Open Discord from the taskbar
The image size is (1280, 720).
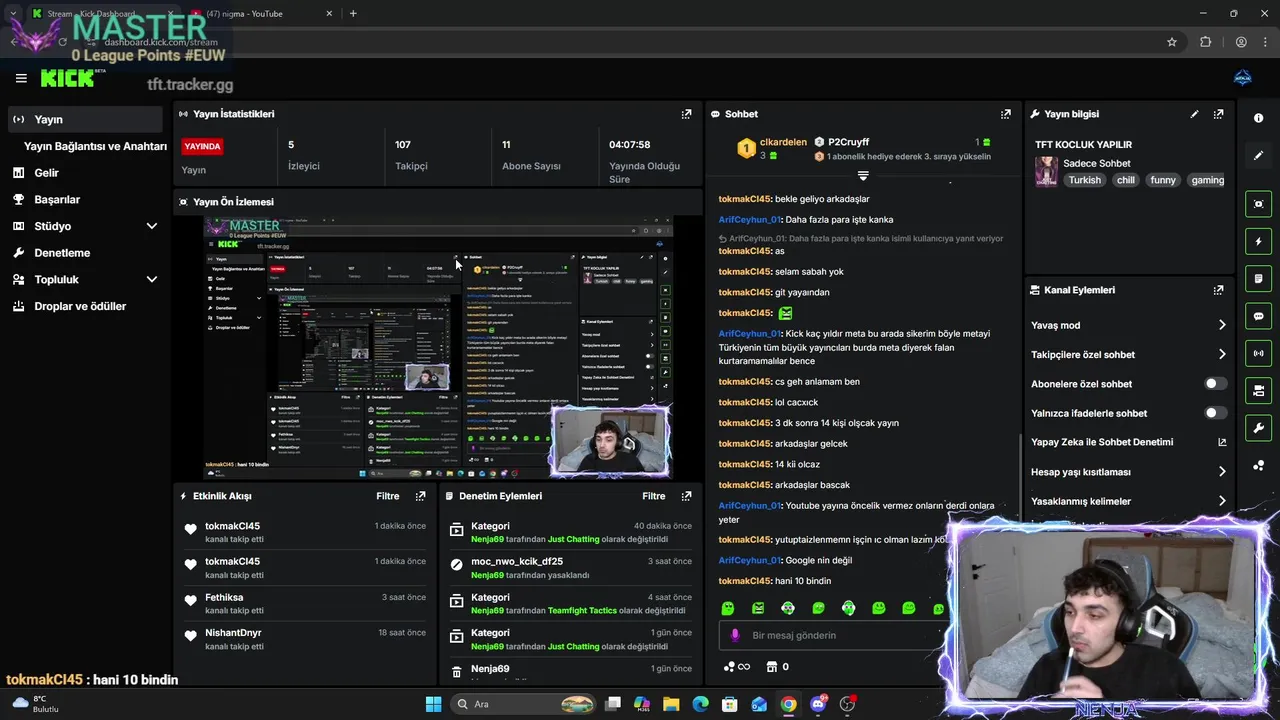[x=818, y=704]
